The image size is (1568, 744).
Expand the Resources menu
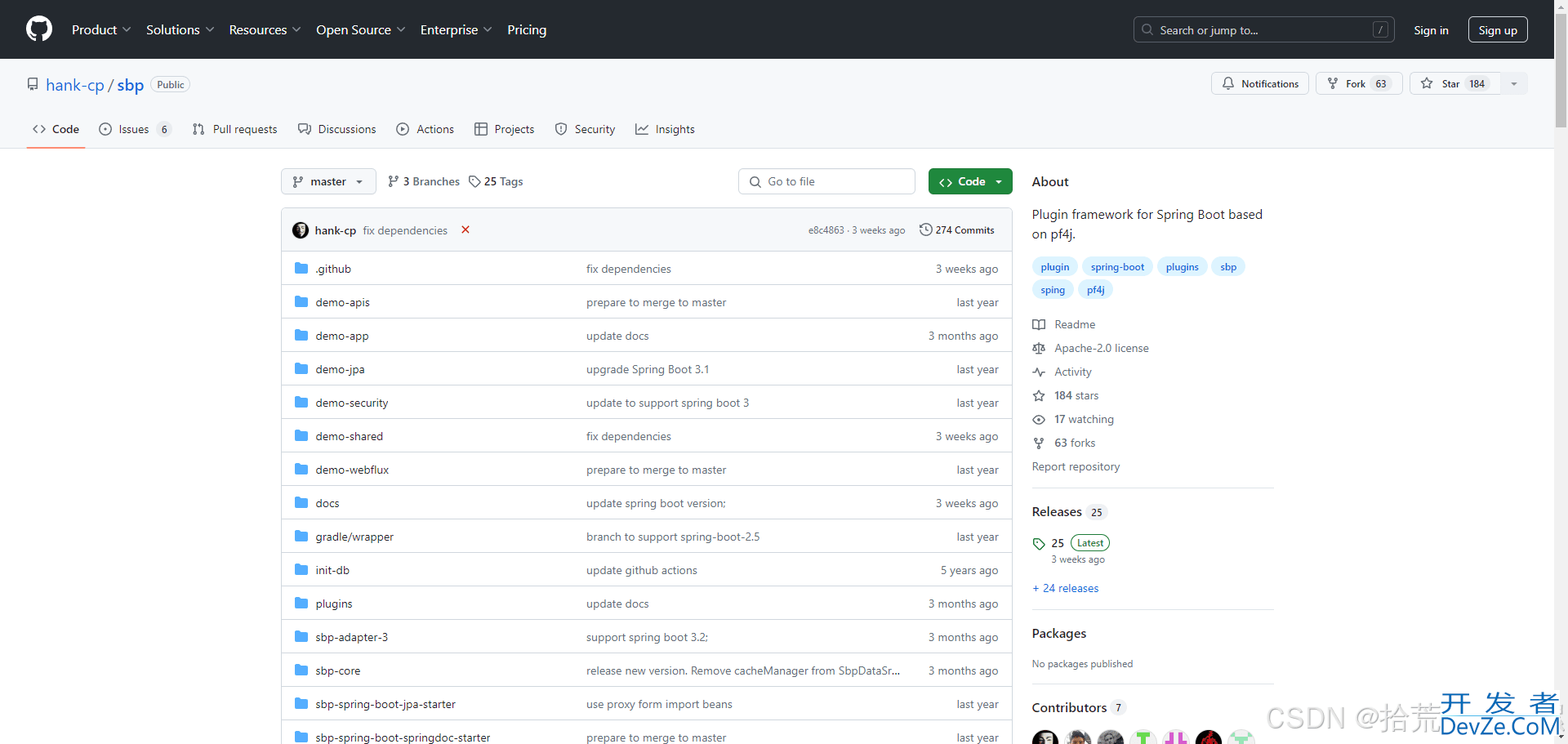[265, 29]
